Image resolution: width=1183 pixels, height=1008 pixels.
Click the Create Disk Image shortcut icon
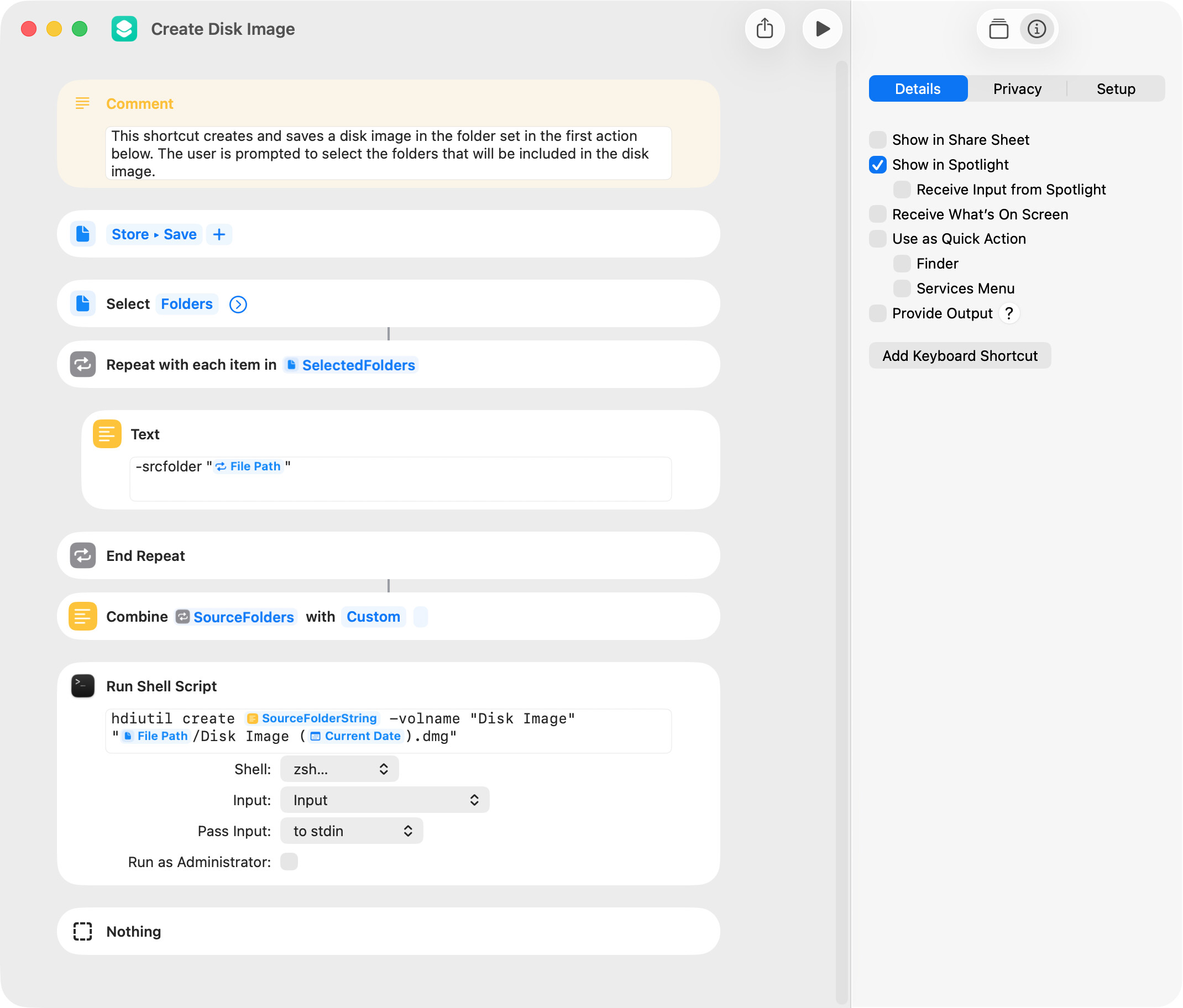(124, 29)
